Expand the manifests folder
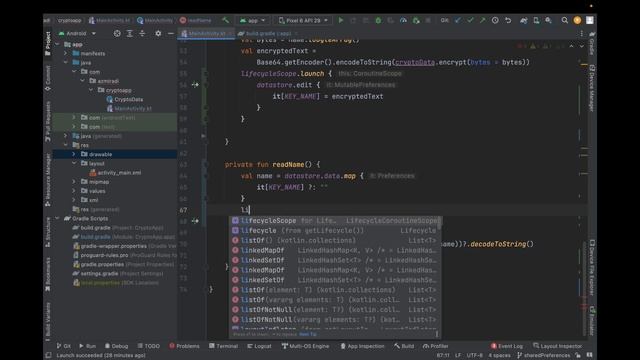The image size is (640, 360). click(x=65, y=53)
